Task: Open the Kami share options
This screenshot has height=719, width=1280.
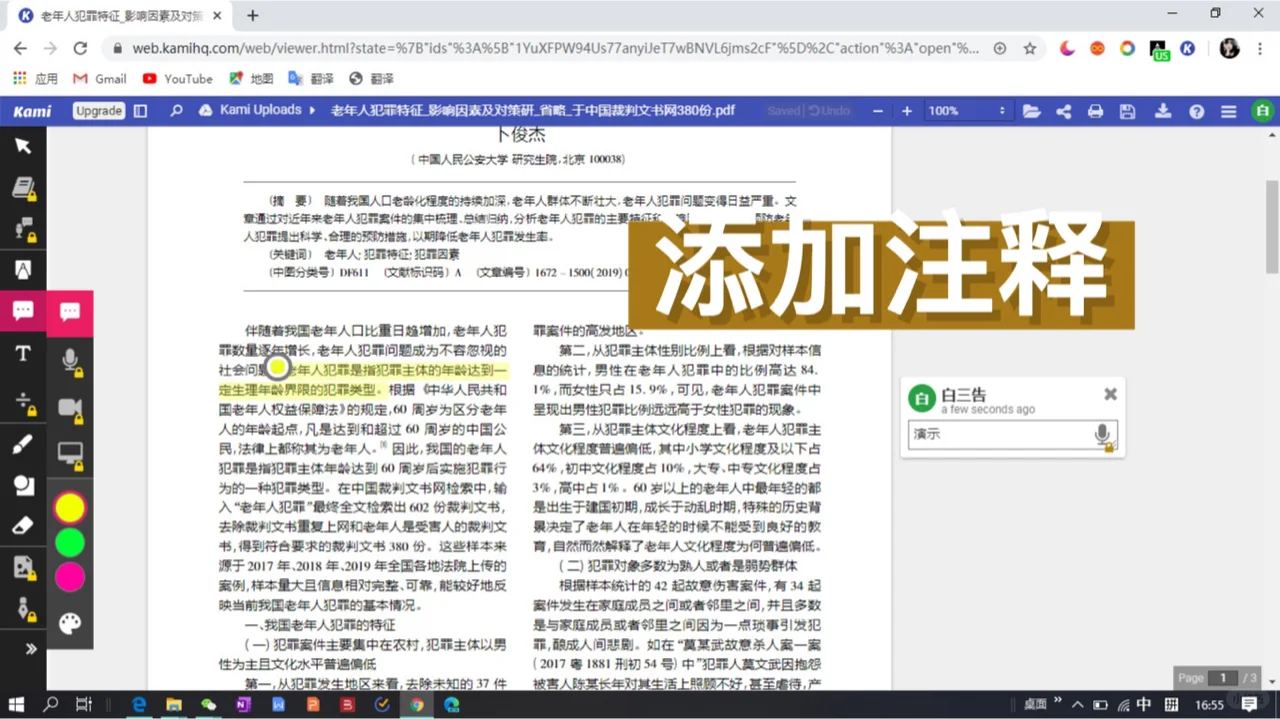Action: tap(1063, 110)
